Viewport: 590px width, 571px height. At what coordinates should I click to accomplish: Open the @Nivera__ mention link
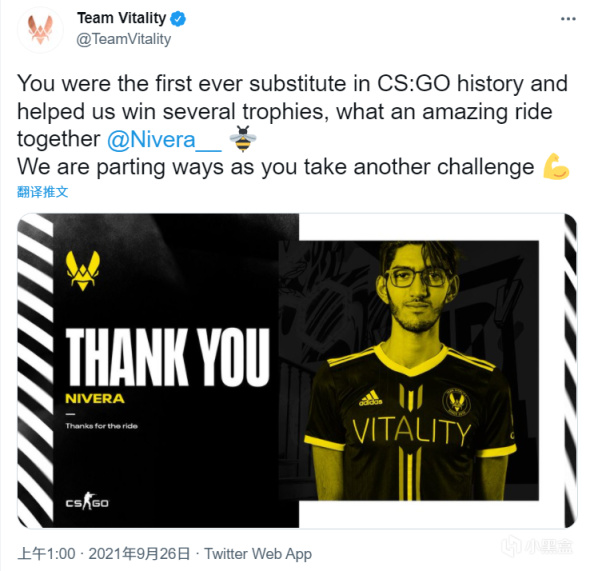point(164,140)
